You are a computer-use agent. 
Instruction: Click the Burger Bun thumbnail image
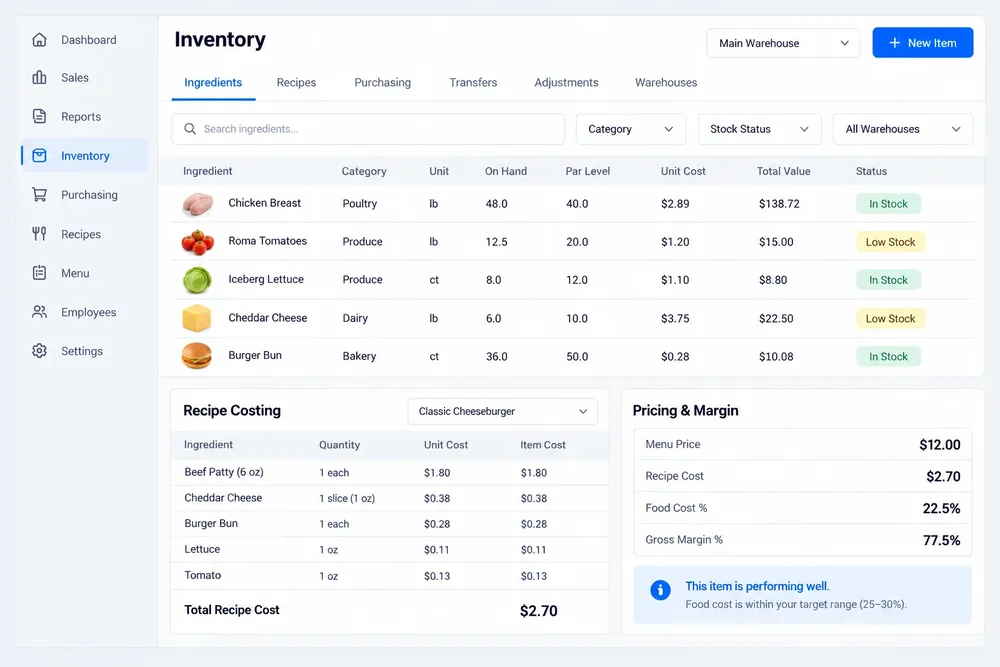[196, 356]
